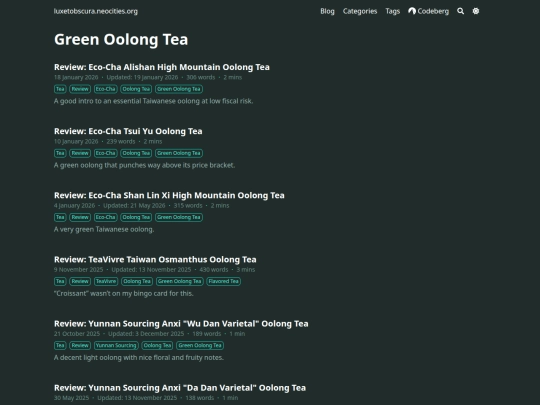Open the search icon in header
Image resolution: width=540 pixels, height=405 pixels.
(x=460, y=11)
